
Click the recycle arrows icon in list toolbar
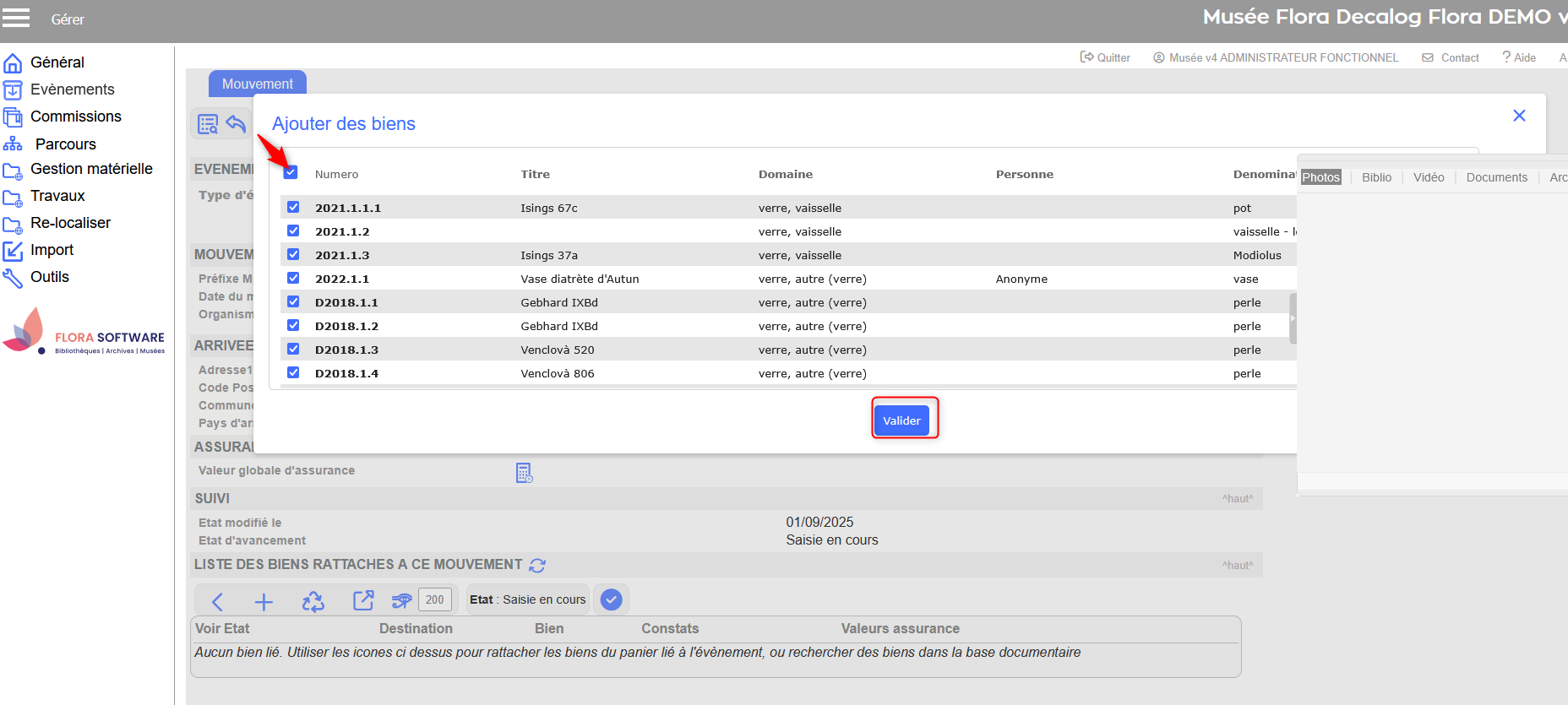[x=313, y=601]
